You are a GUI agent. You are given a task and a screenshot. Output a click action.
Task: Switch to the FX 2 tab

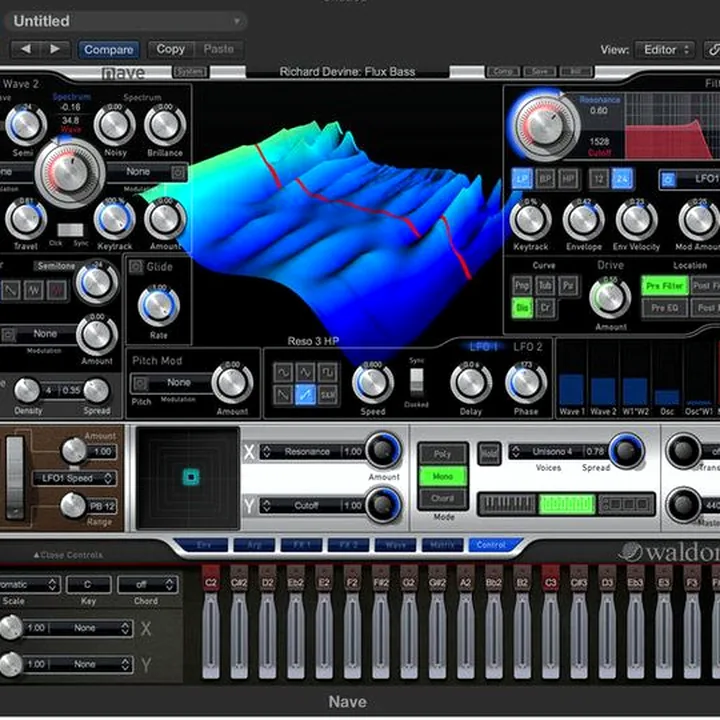pos(349,545)
